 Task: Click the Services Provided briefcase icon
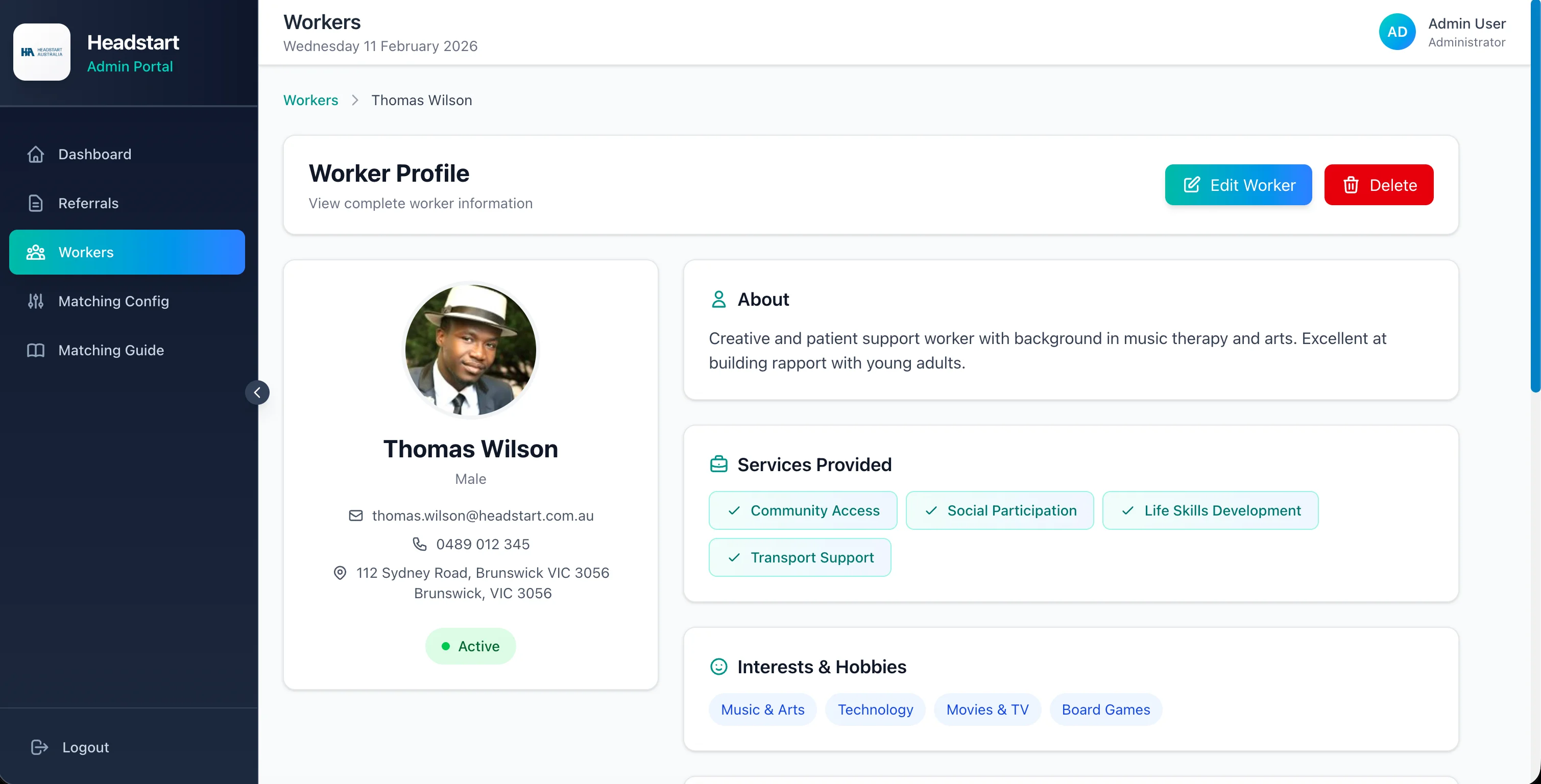[x=718, y=464]
